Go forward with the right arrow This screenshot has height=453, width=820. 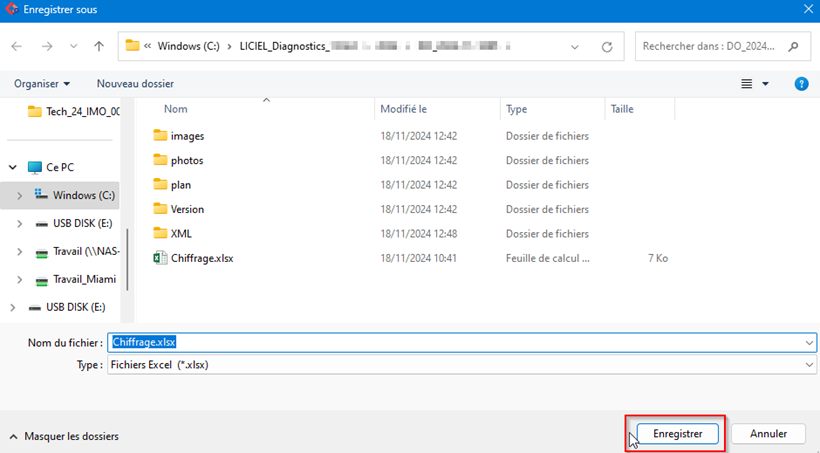(47, 47)
